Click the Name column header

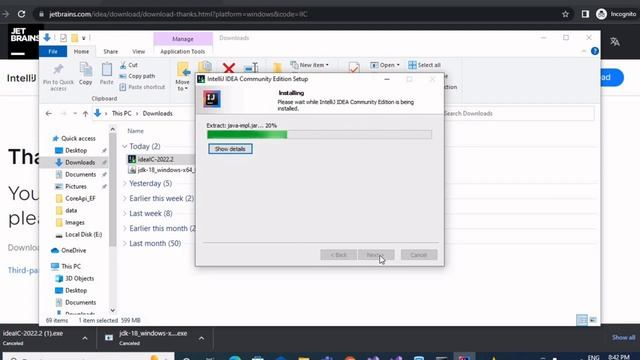[136, 131]
